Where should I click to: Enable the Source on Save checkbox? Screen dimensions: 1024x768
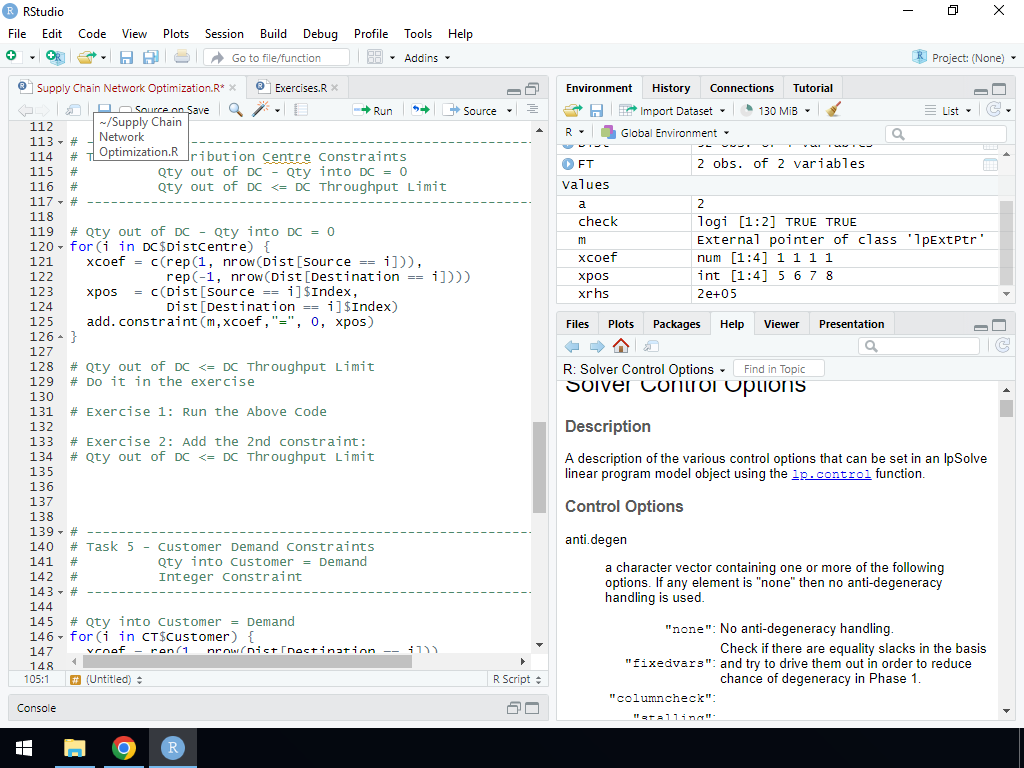126,110
